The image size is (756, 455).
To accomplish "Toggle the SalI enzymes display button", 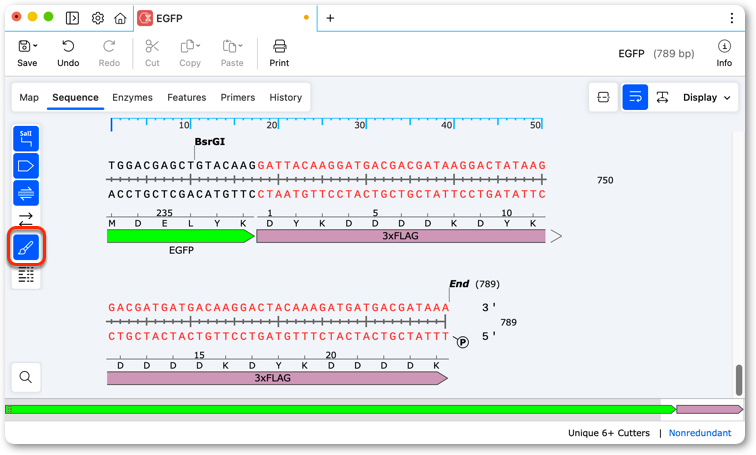I will 26,139.
